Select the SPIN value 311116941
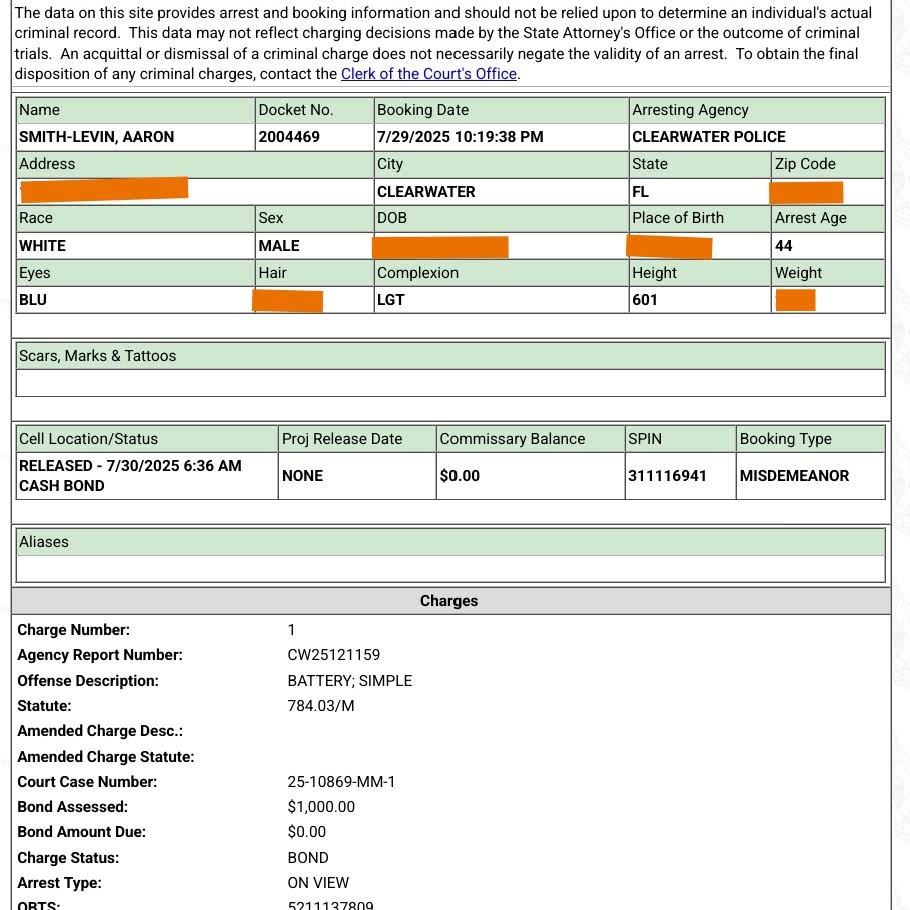 point(667,476)
